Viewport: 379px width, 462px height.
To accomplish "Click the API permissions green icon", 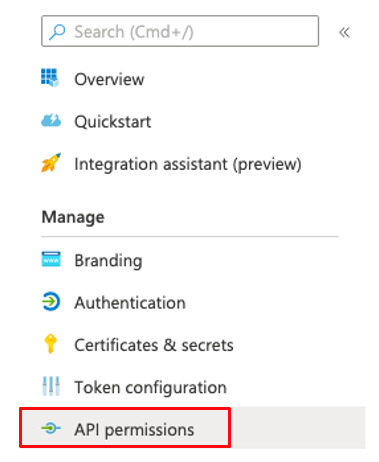I will coord(51,428).
